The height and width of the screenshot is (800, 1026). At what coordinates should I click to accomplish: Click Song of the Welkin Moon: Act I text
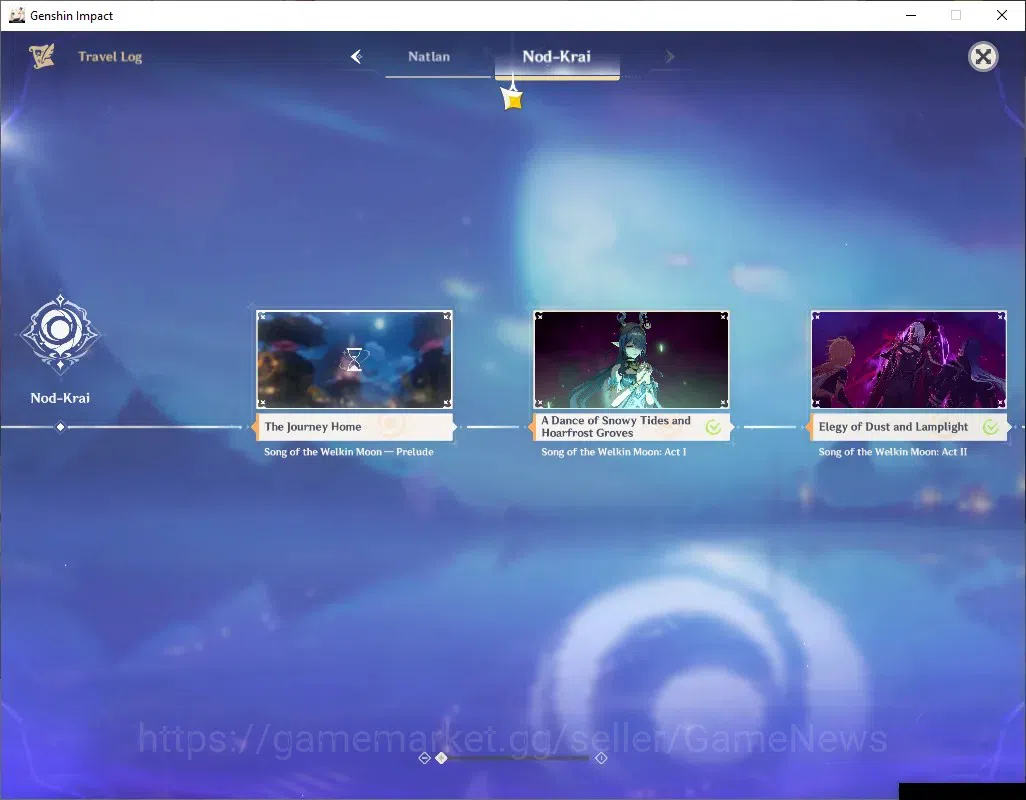pyautogui.click(x=614, y=452)
